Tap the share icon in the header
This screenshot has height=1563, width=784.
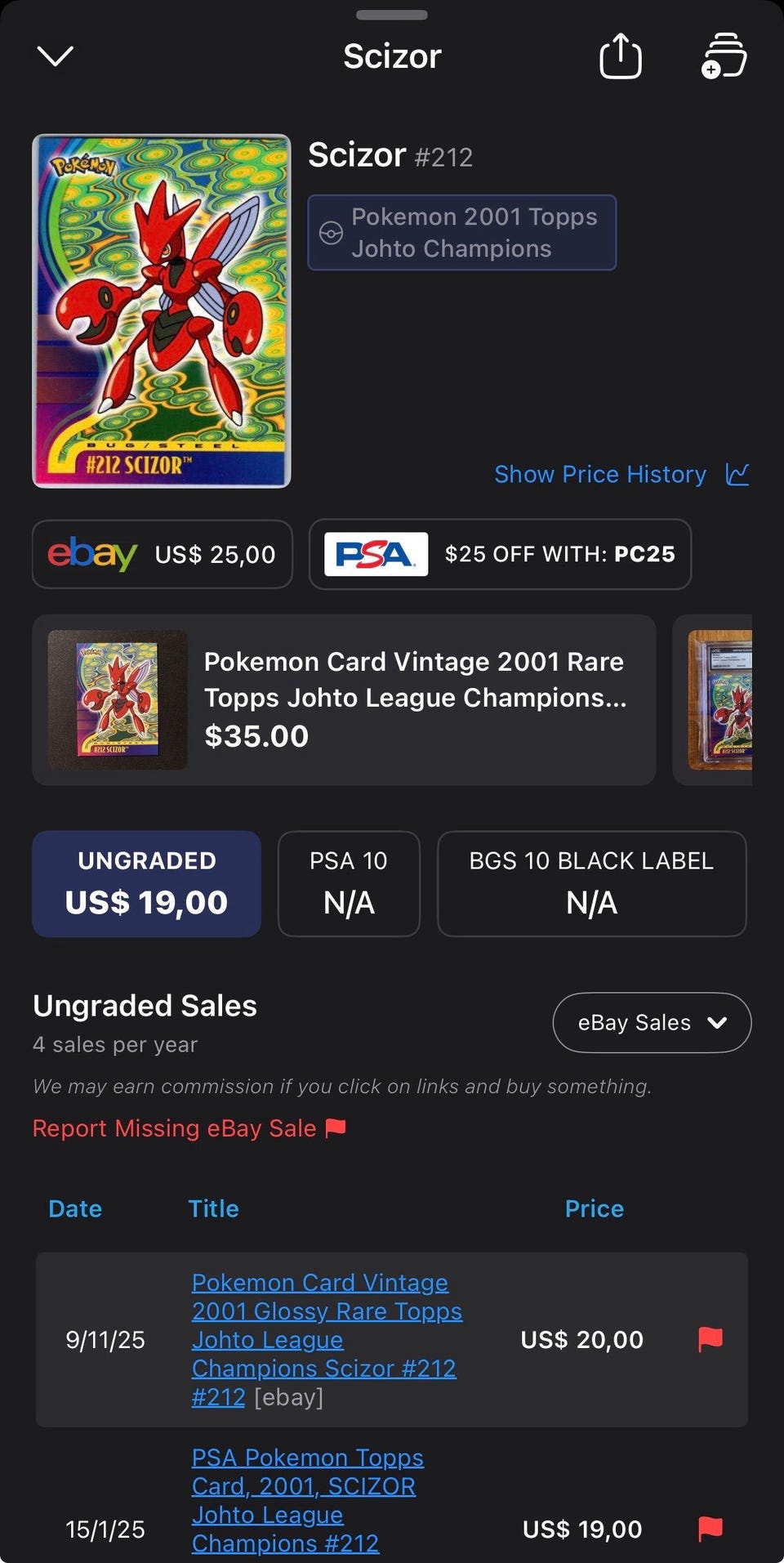(621, 56)
